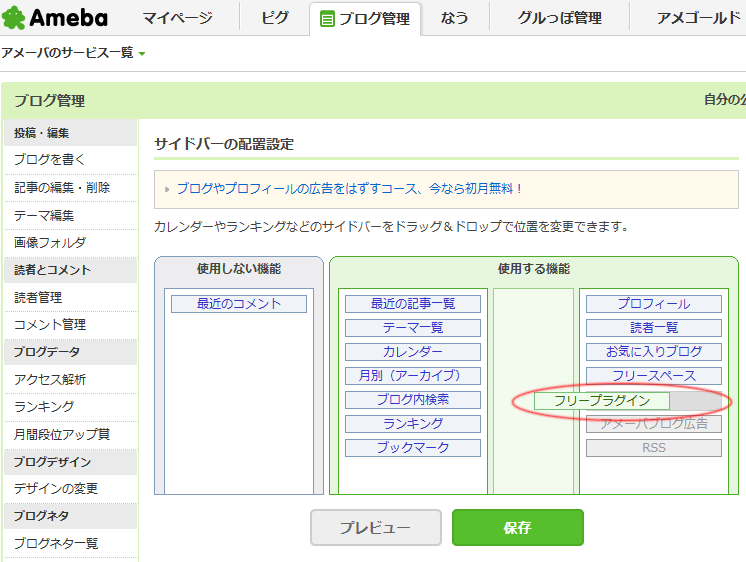The height and width of the screenshot is (562, 746).
Task: Select テーマ一覧 module
Action: (413, 327)
